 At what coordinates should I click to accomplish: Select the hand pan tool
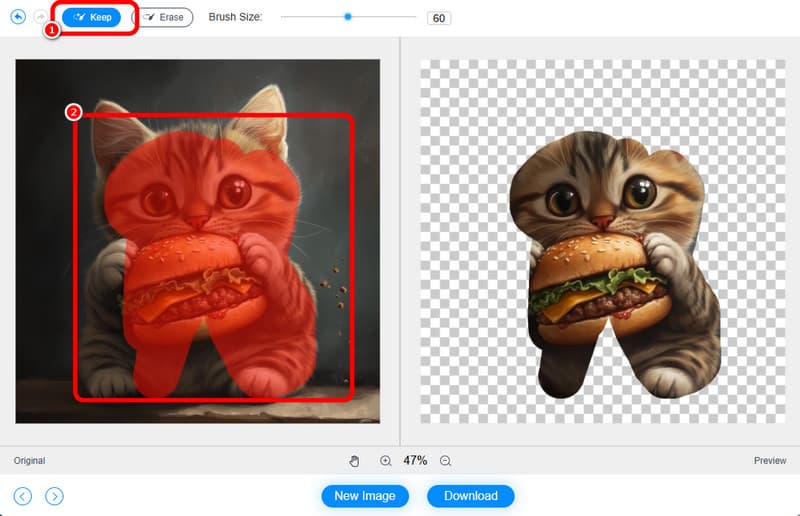coord(354,461)
